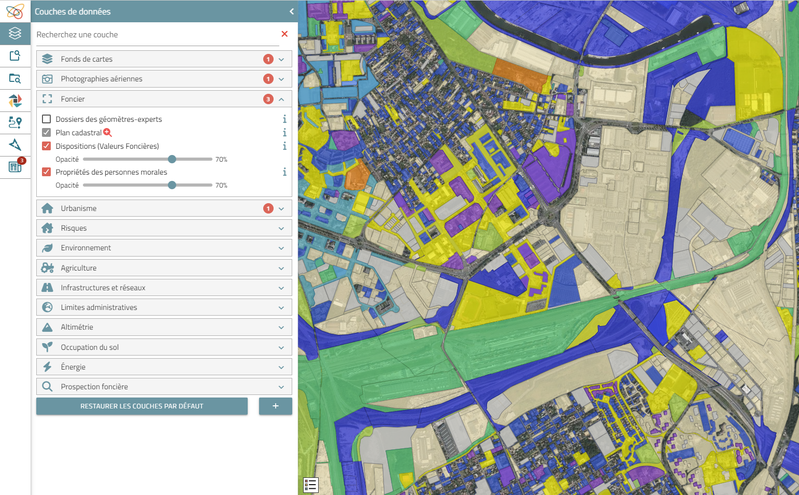Adjust the Dispositions opacity slider
The height and width of the screenshot is (495, 799).
[172, 159]
